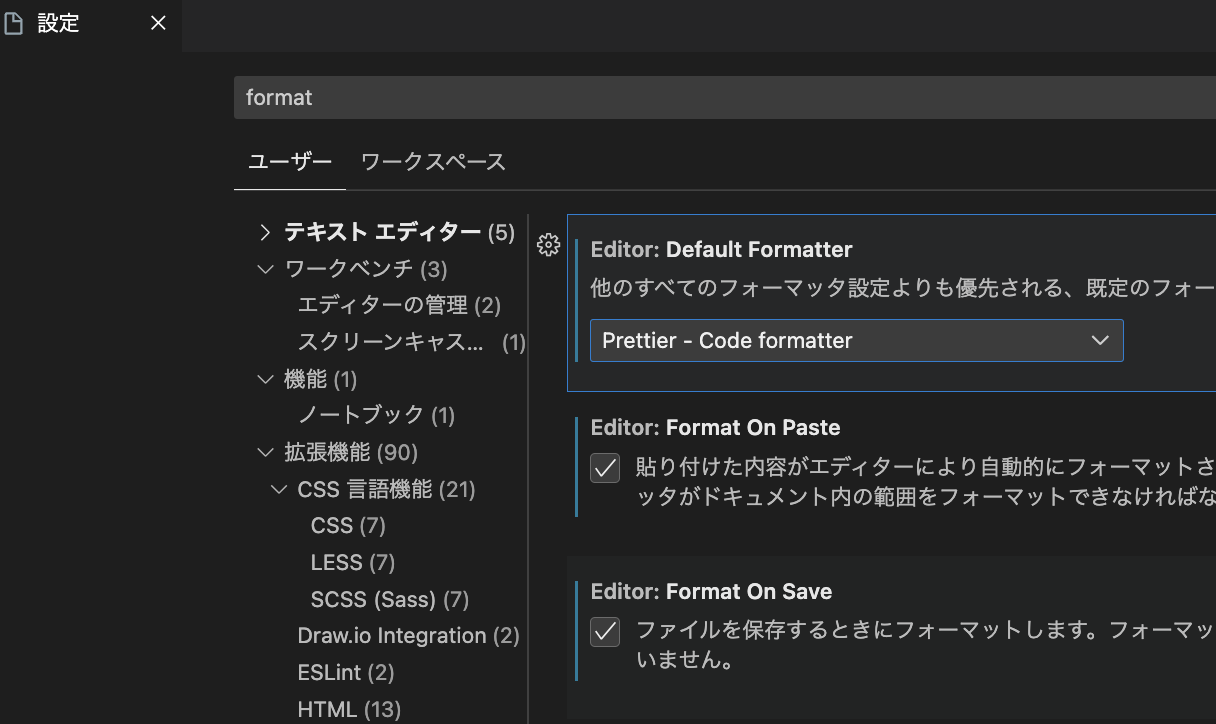Toggle the Format On Paste checkbox
Screen dimensions: 1216x724
(605, 468)
